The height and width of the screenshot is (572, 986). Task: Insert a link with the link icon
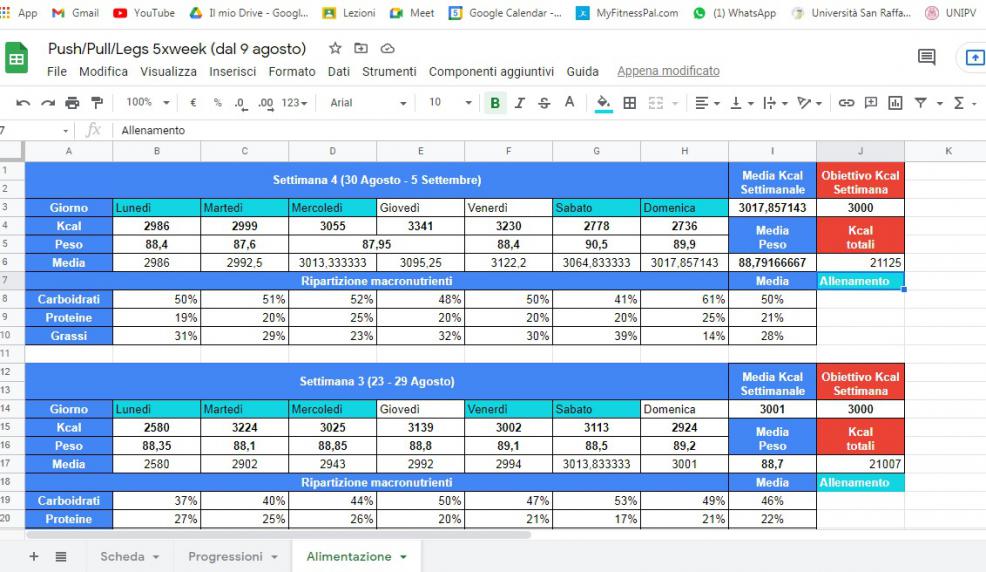click(x=846, y=102)
